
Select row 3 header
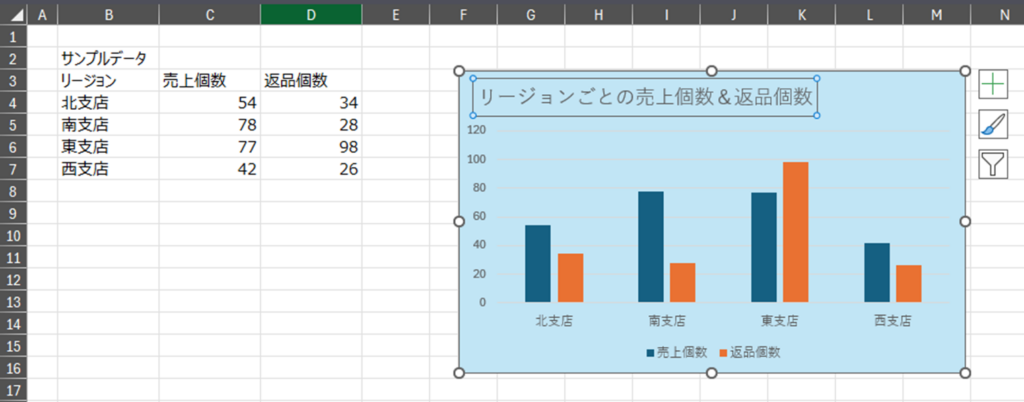[13, 80]
